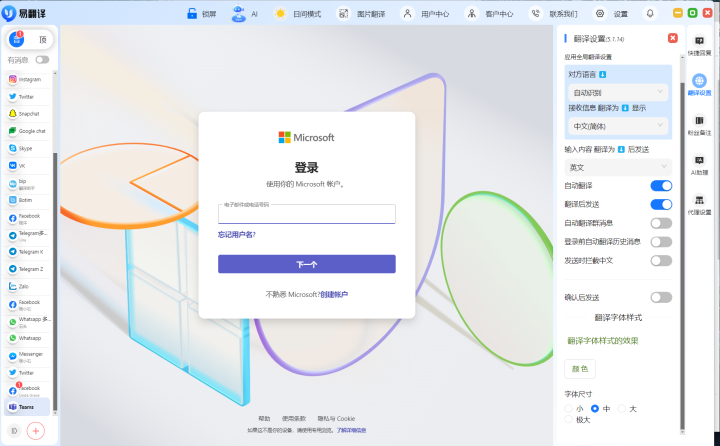The width and height of the screenshot is (720, 446).
Task: Open AI助理 panel in right rail
Action: pos(699,165)
